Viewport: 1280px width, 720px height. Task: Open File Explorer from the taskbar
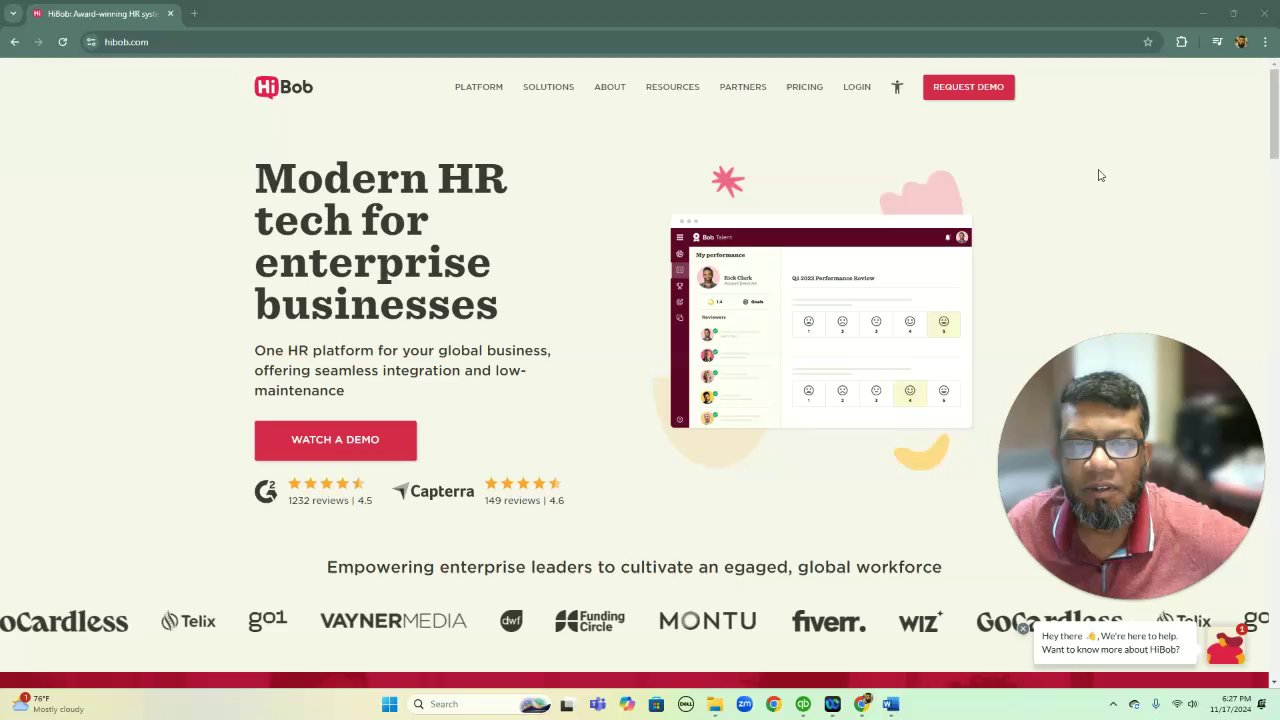pyautogui.click(x=715, y=704)
